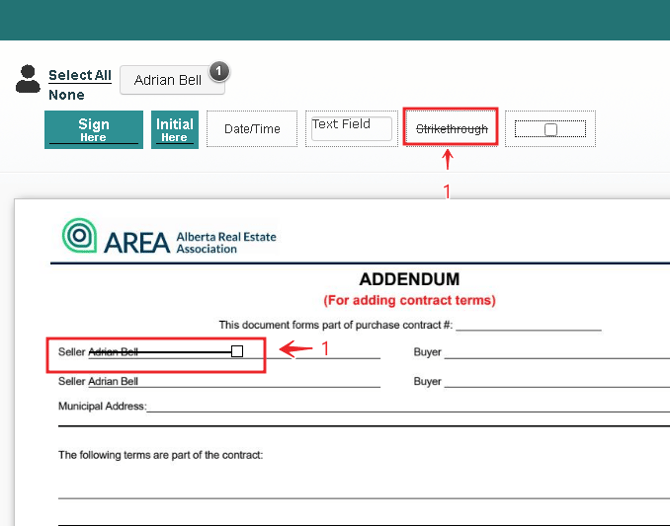Select the checkbox field tool
The height and width of the screenshot is (526, 670).
pyautogui.click(x=550, y=129)
